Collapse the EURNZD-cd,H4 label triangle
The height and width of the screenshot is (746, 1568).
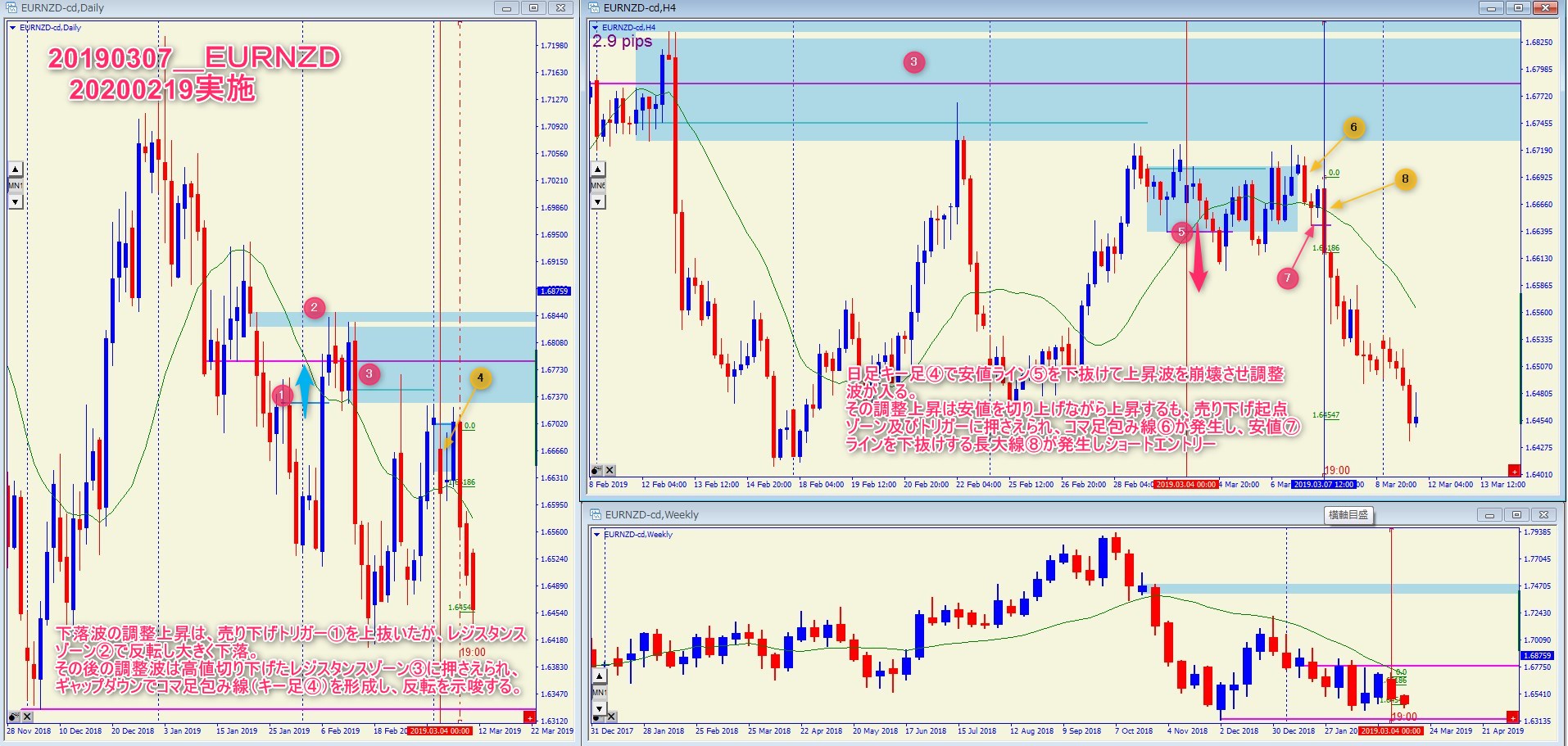tap(595, 28)
